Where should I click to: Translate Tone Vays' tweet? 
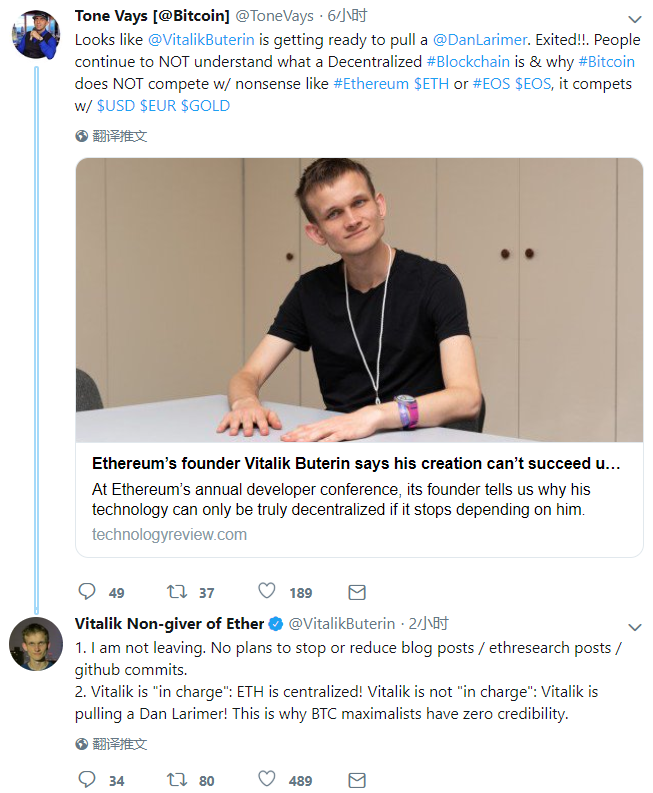[112, 136]
